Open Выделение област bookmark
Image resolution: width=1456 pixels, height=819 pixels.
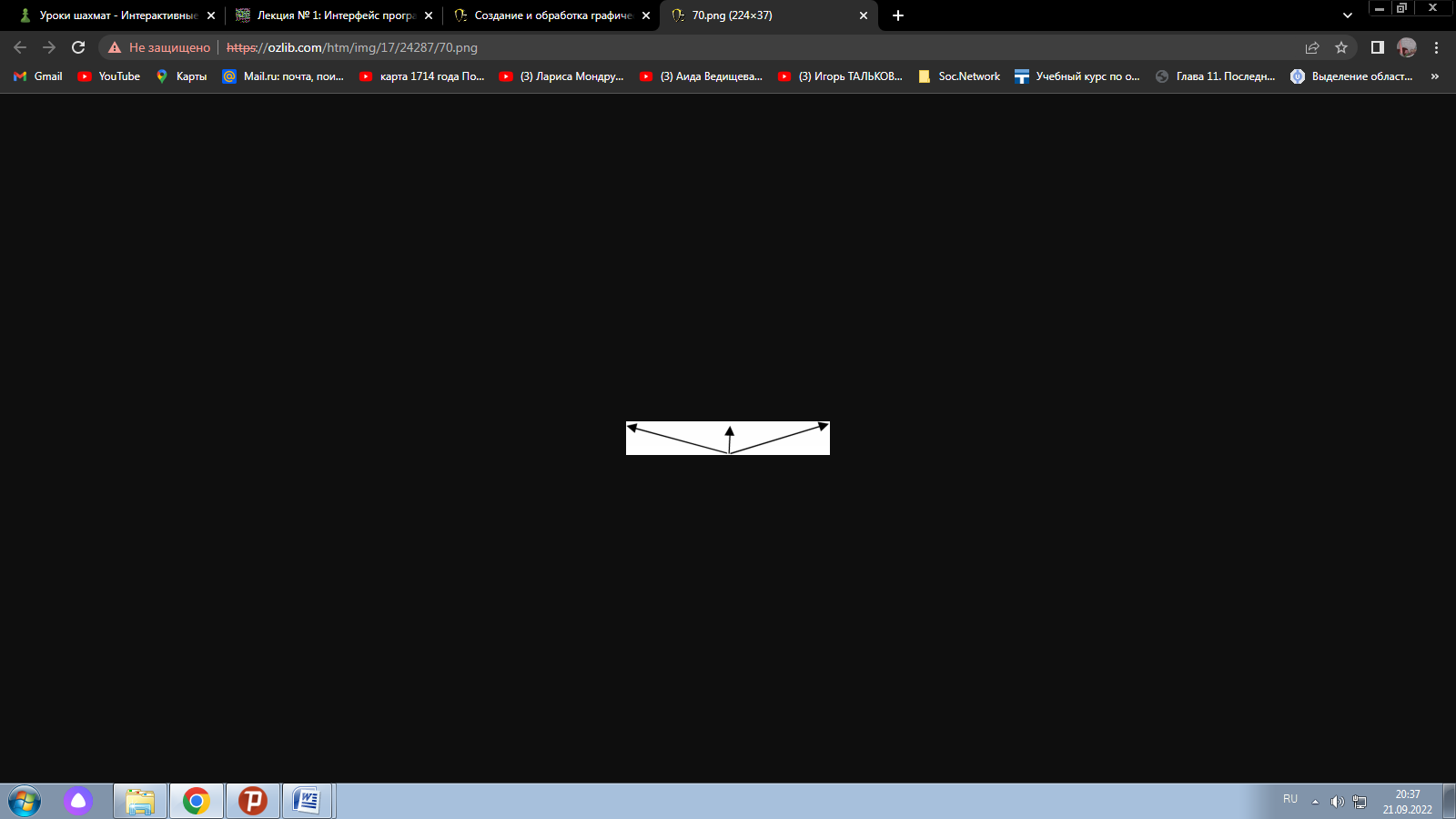[x=1352, y=76]
